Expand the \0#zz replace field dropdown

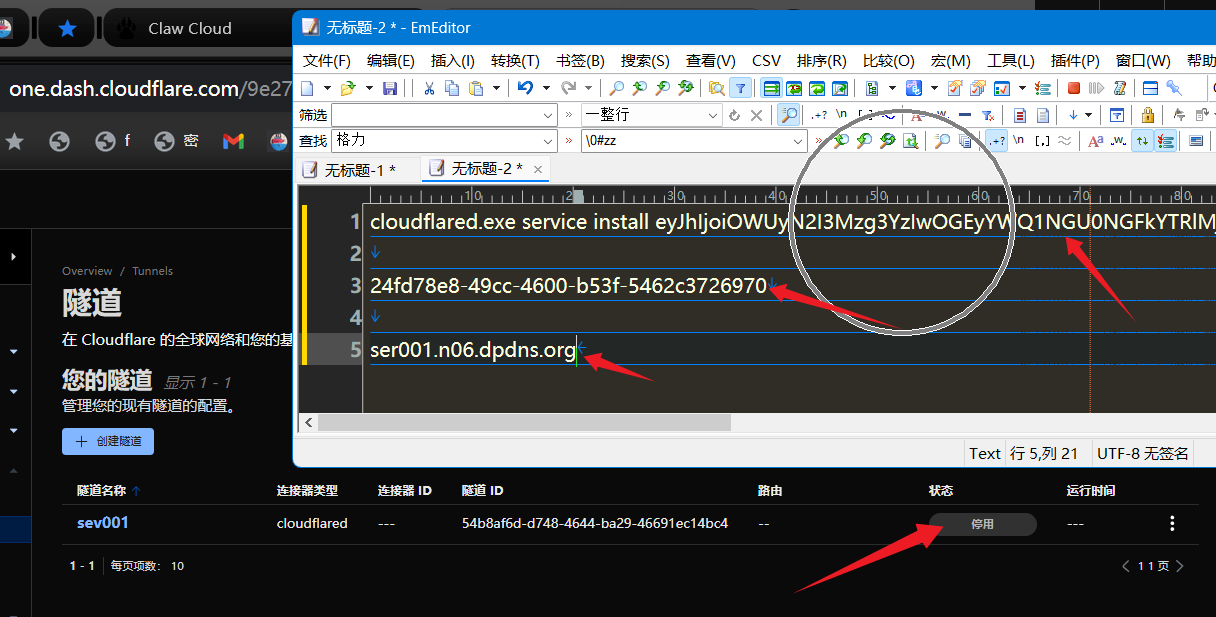click(797, 141)
